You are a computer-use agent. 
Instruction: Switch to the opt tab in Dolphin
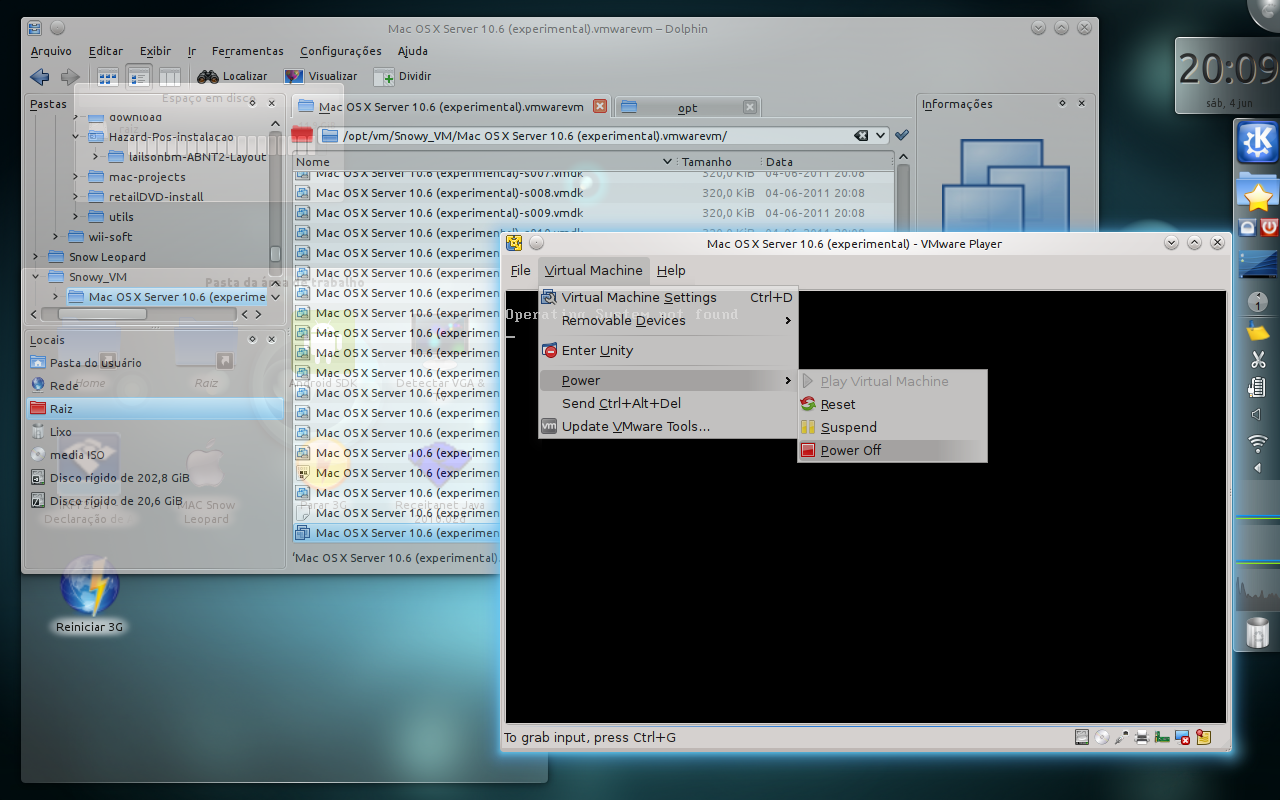687,107
